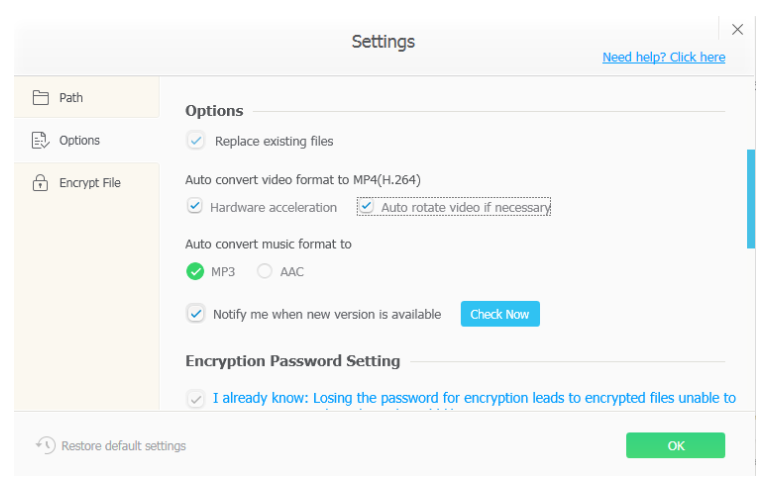Screen dimensions: 766x486
Task: Click the Encrypt File lock icon
Action: pos(40,183)
